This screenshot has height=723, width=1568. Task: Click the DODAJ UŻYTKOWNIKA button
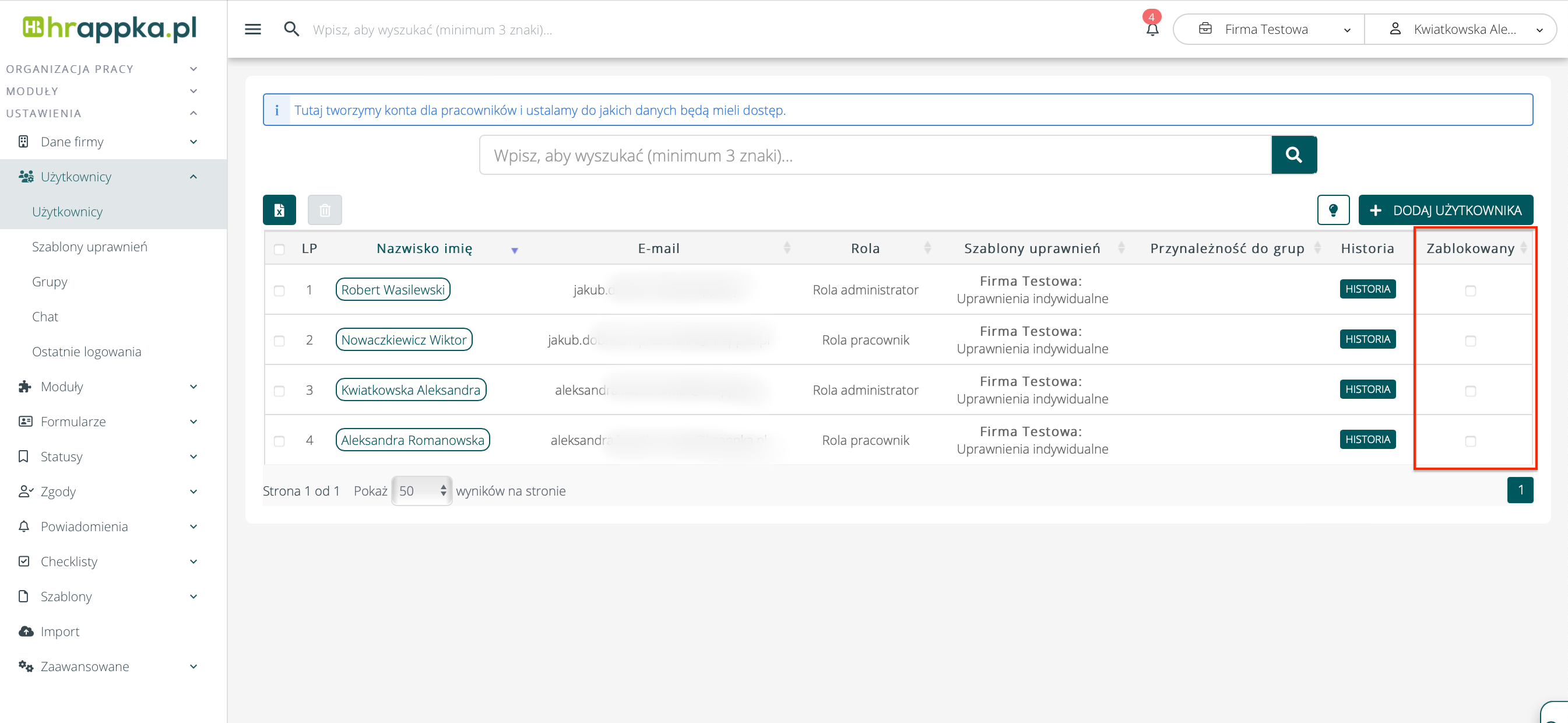[x=1445, y=210]
